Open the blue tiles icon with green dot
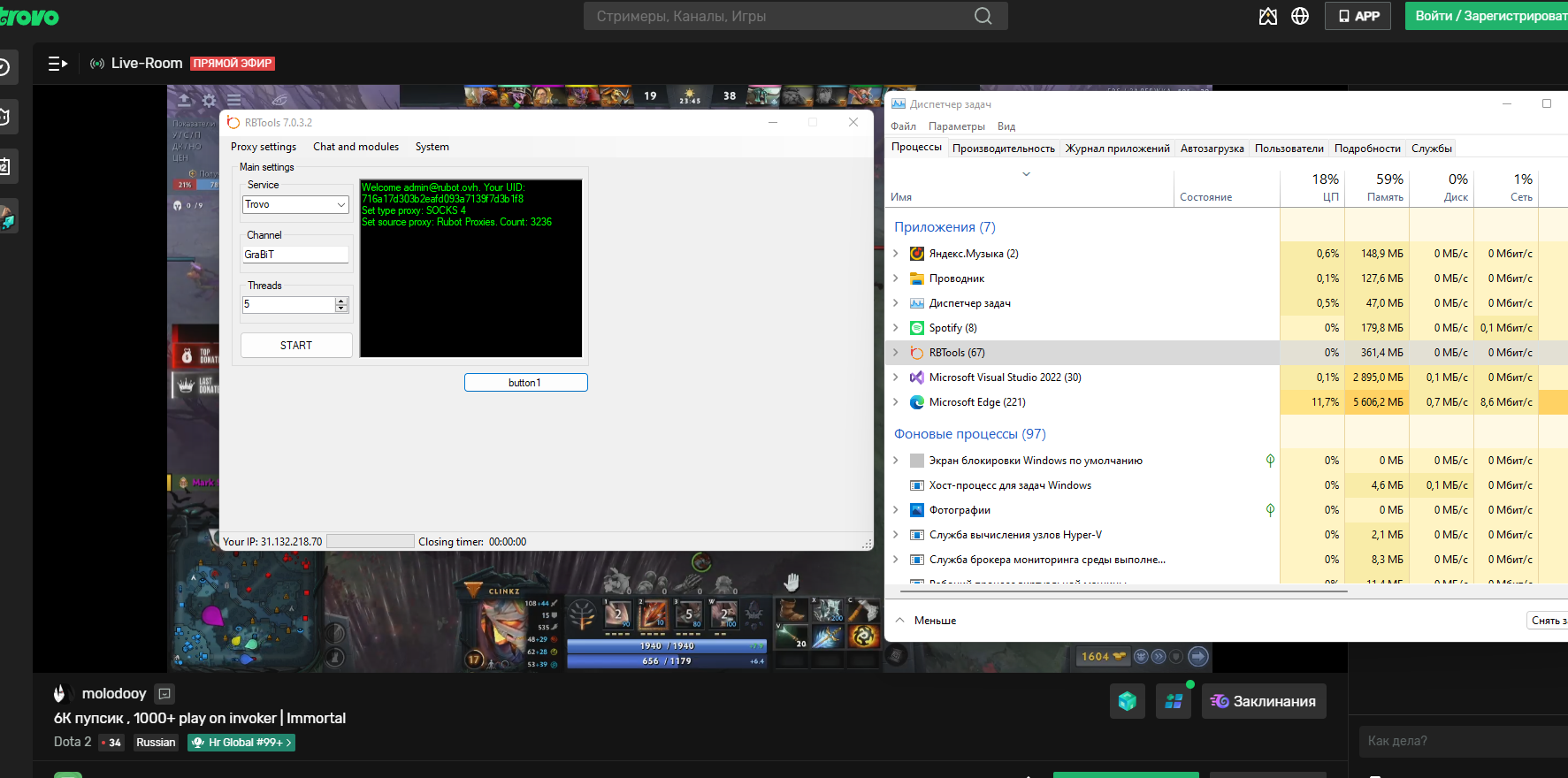The height and width of the screenshot is (778, 1568). coord(1174,701)
